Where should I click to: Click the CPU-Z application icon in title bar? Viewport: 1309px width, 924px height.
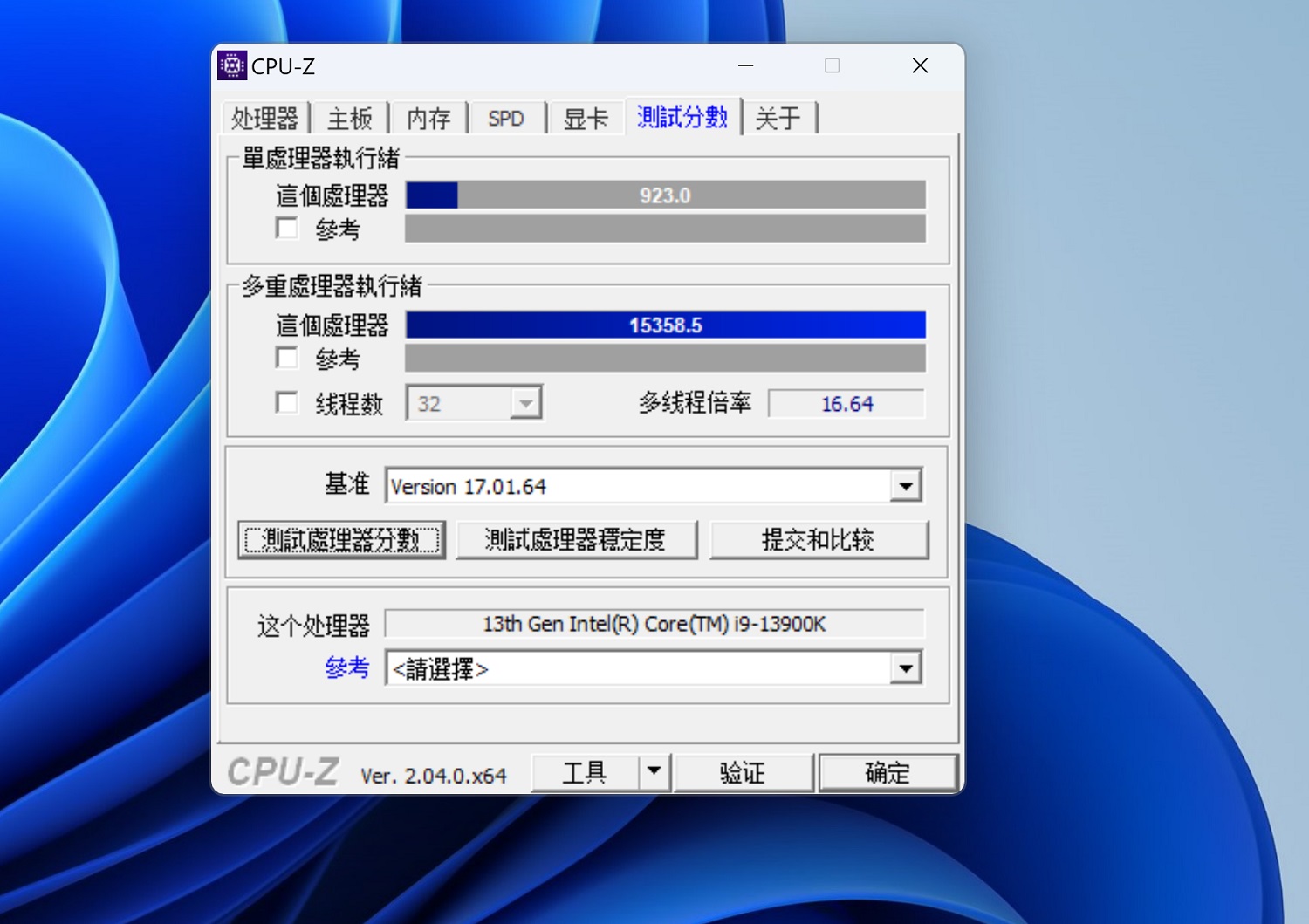[232, 65]
